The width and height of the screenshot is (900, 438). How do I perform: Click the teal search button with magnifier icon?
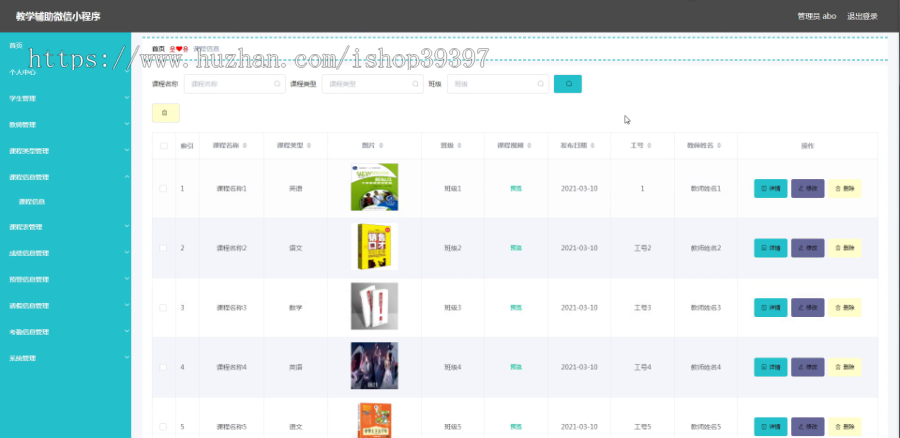pyautogui.click(x=568, y=84)
